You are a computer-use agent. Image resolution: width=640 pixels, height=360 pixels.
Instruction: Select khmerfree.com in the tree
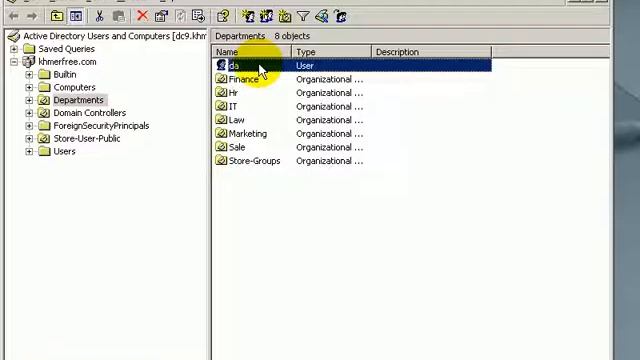[67, 62]
